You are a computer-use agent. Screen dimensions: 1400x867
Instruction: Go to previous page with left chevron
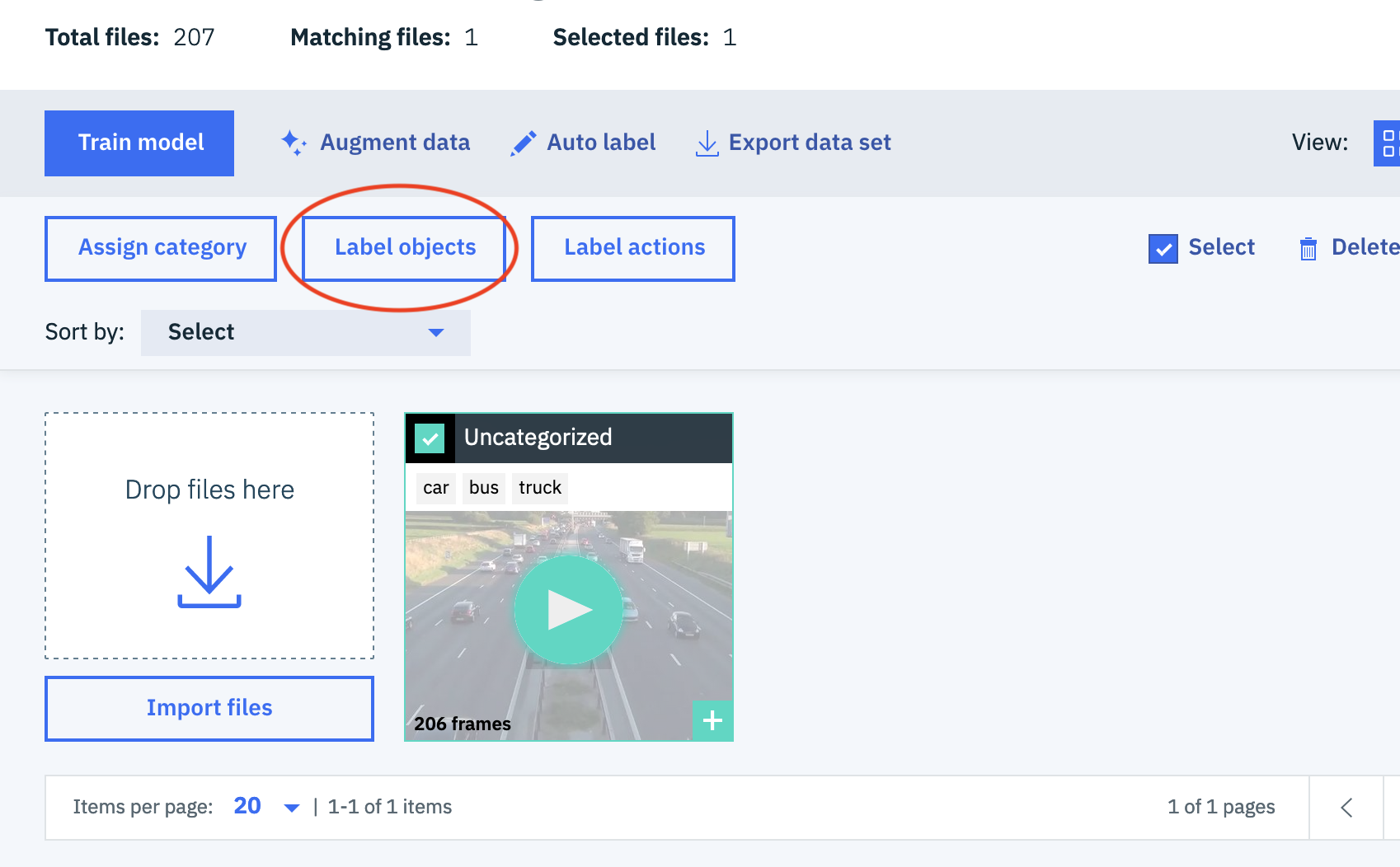pyautogui.click(x=1346, y=808)
